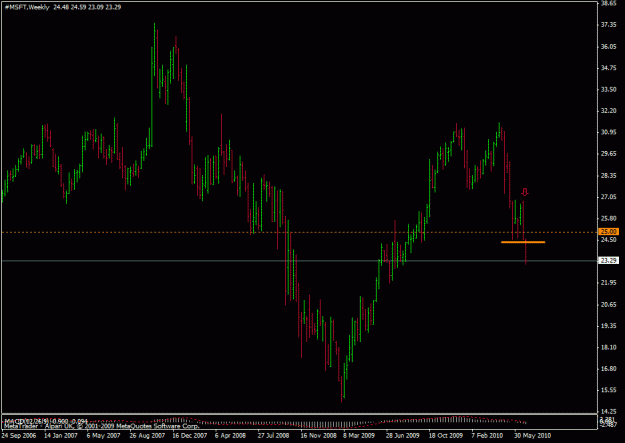Click the 7 Feb 2010 date label
The height and width of the screenshot is (443, 625).
click(x=487, y=435)
